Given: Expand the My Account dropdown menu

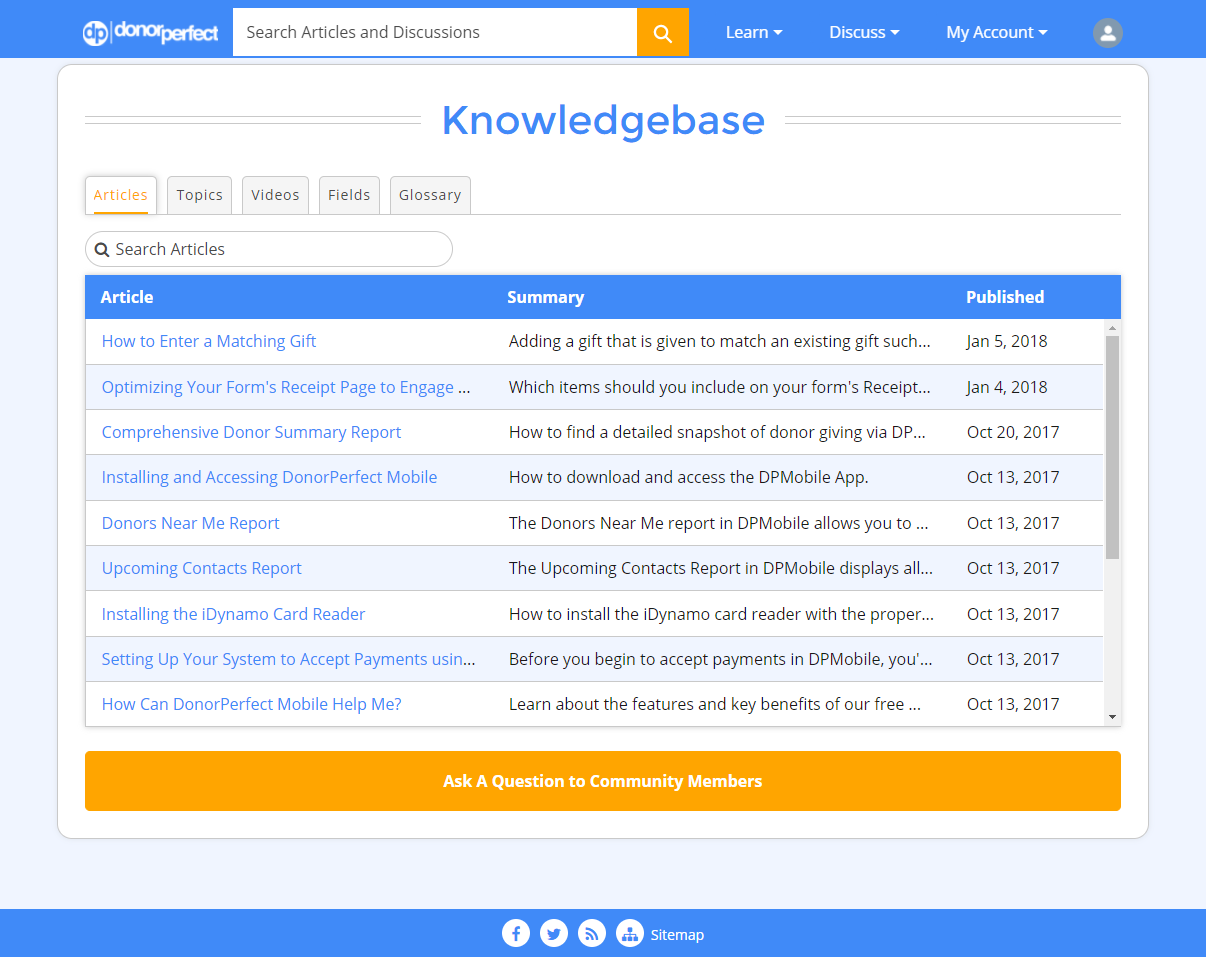Looking at the screenshot, I should coord(997,32).
